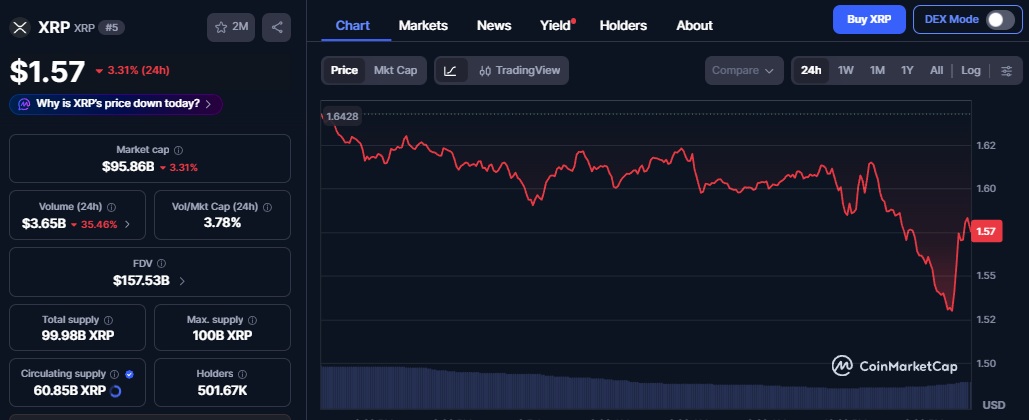Open the share icon button

276,28
